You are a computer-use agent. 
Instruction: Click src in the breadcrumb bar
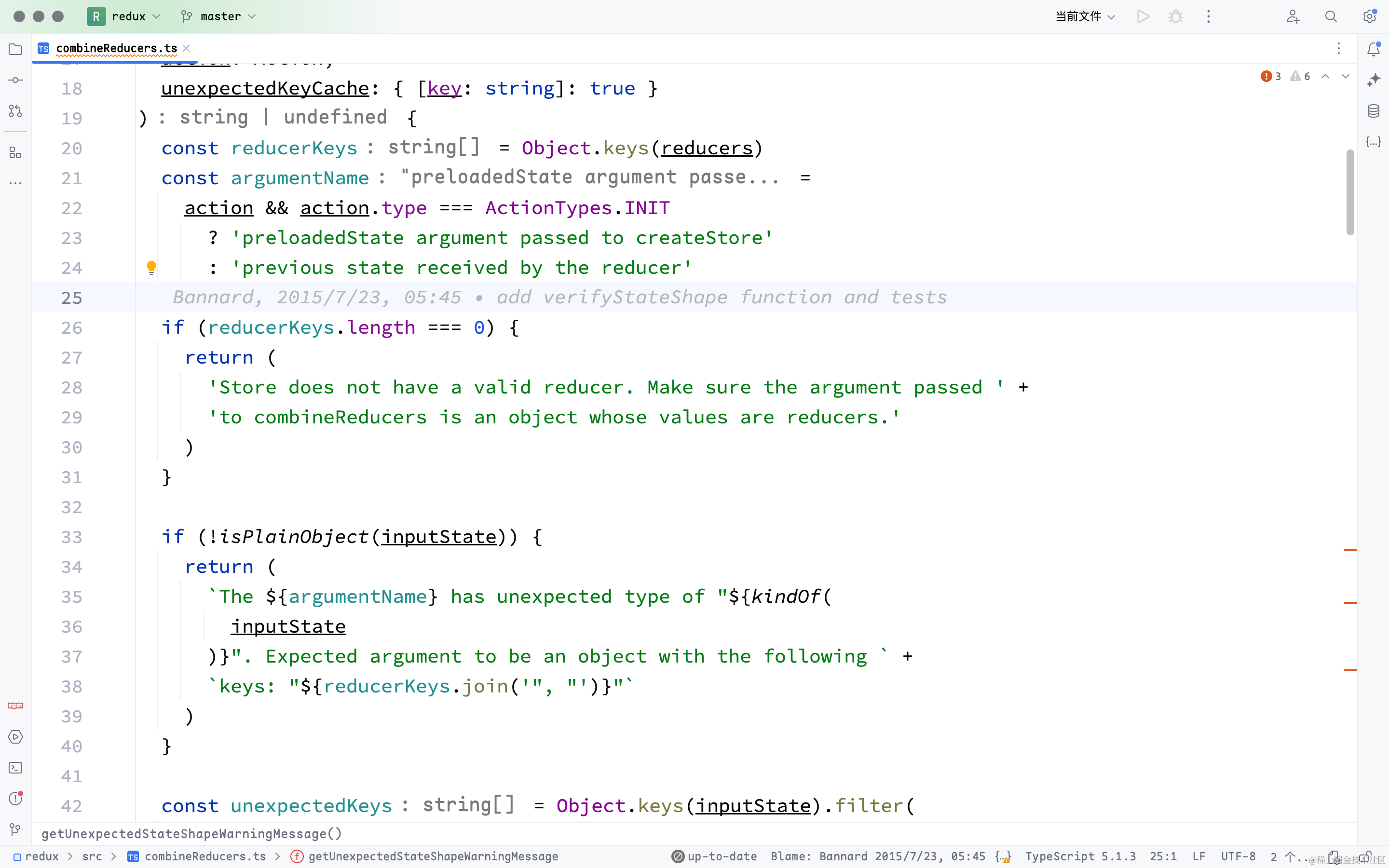(x=92, y=856)
